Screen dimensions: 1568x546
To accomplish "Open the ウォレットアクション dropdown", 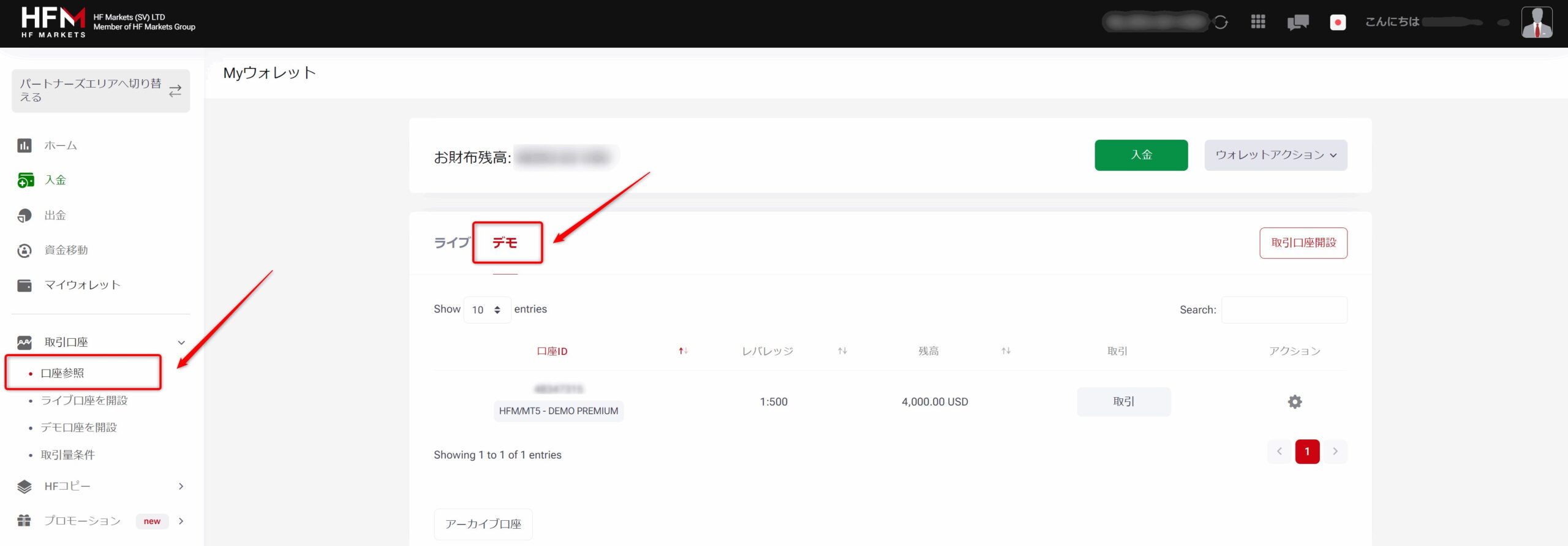I will click(1275, 155).
